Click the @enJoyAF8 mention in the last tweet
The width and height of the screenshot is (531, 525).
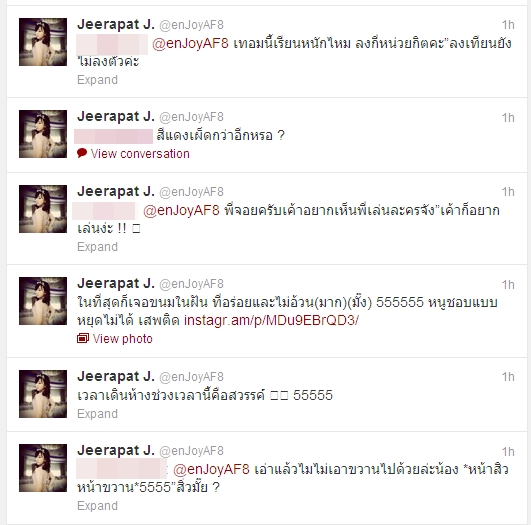click(x=211, y=469)
